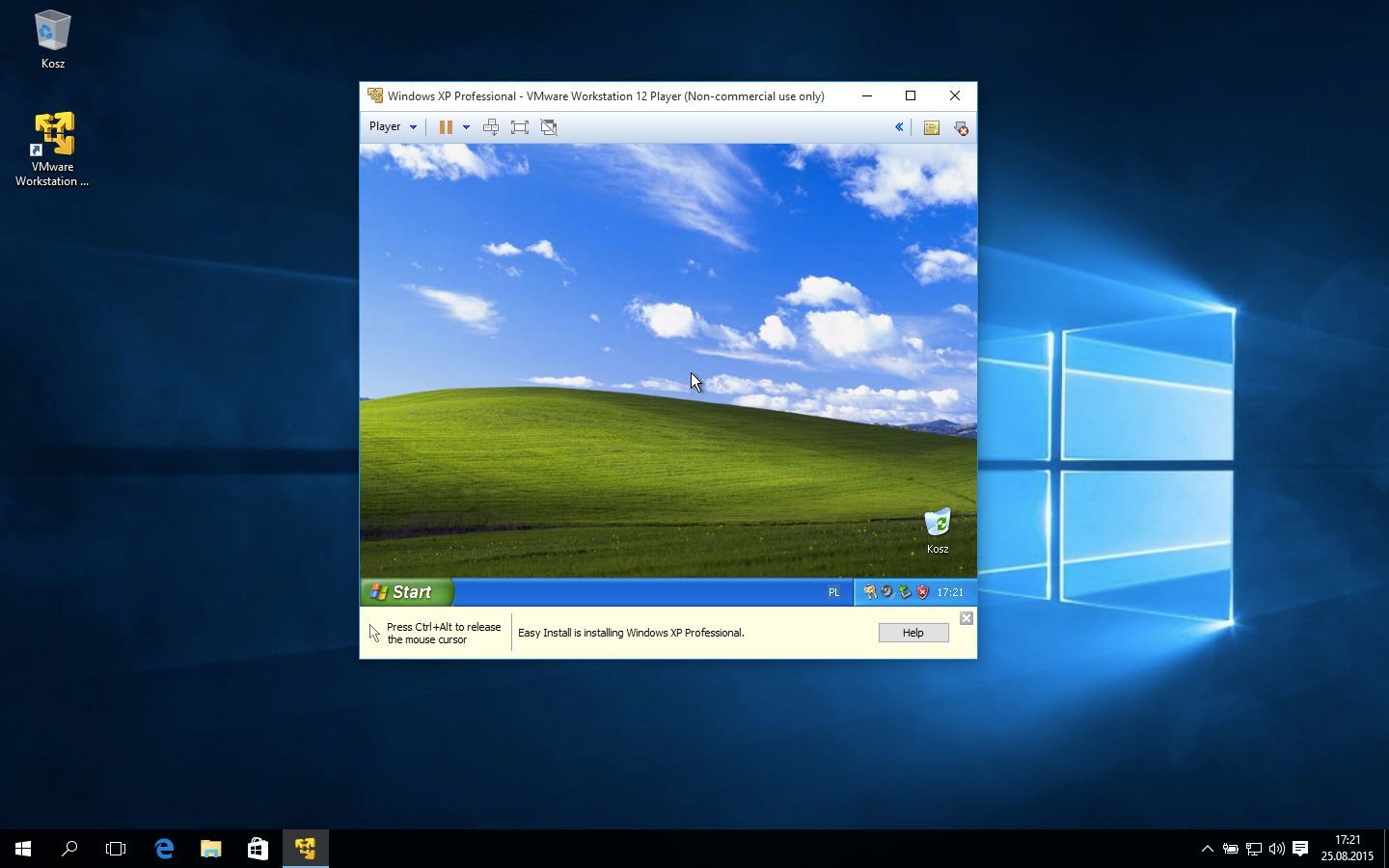
Task: Enter full screen mode in VMware
Action: [x=520, y=127]
